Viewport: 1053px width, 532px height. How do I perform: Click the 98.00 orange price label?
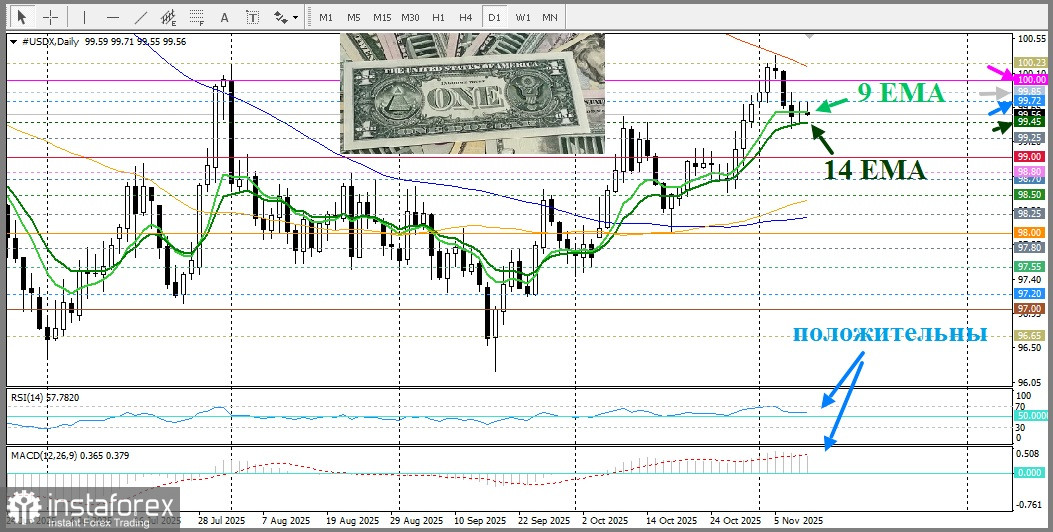click(1029, 232)
